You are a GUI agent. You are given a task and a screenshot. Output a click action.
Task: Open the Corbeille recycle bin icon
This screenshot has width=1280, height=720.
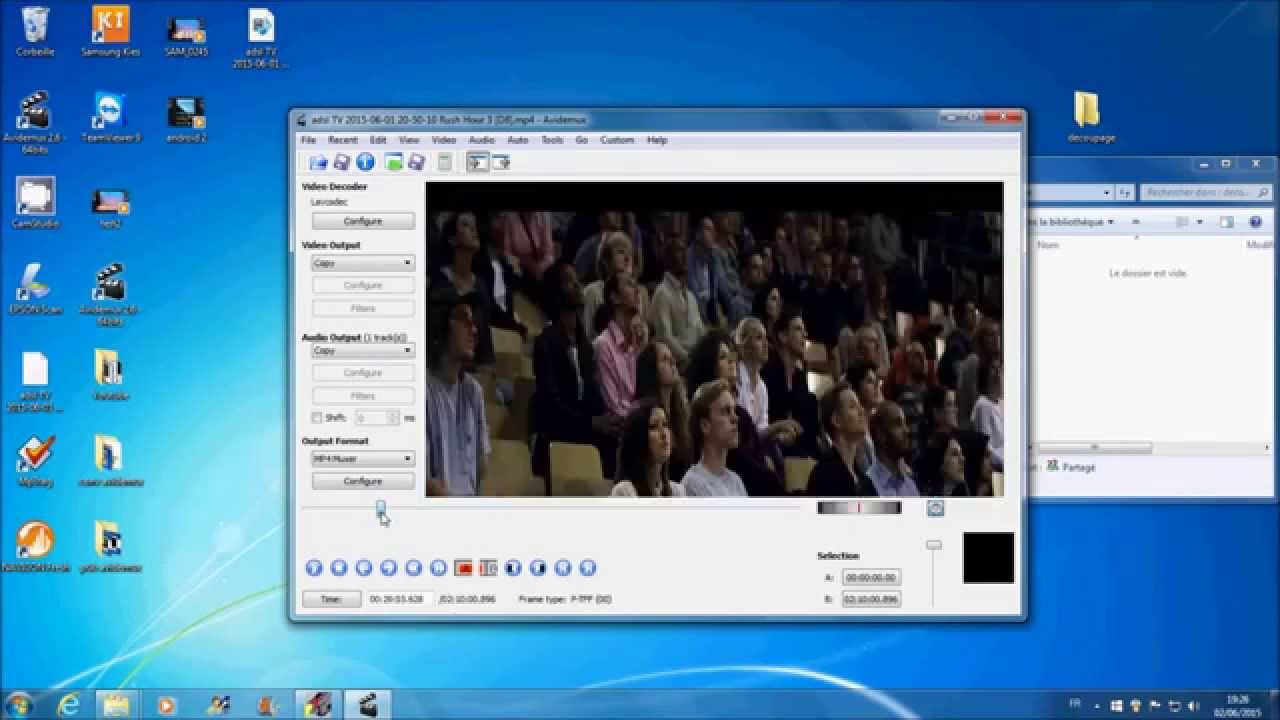tap(35, 32)
